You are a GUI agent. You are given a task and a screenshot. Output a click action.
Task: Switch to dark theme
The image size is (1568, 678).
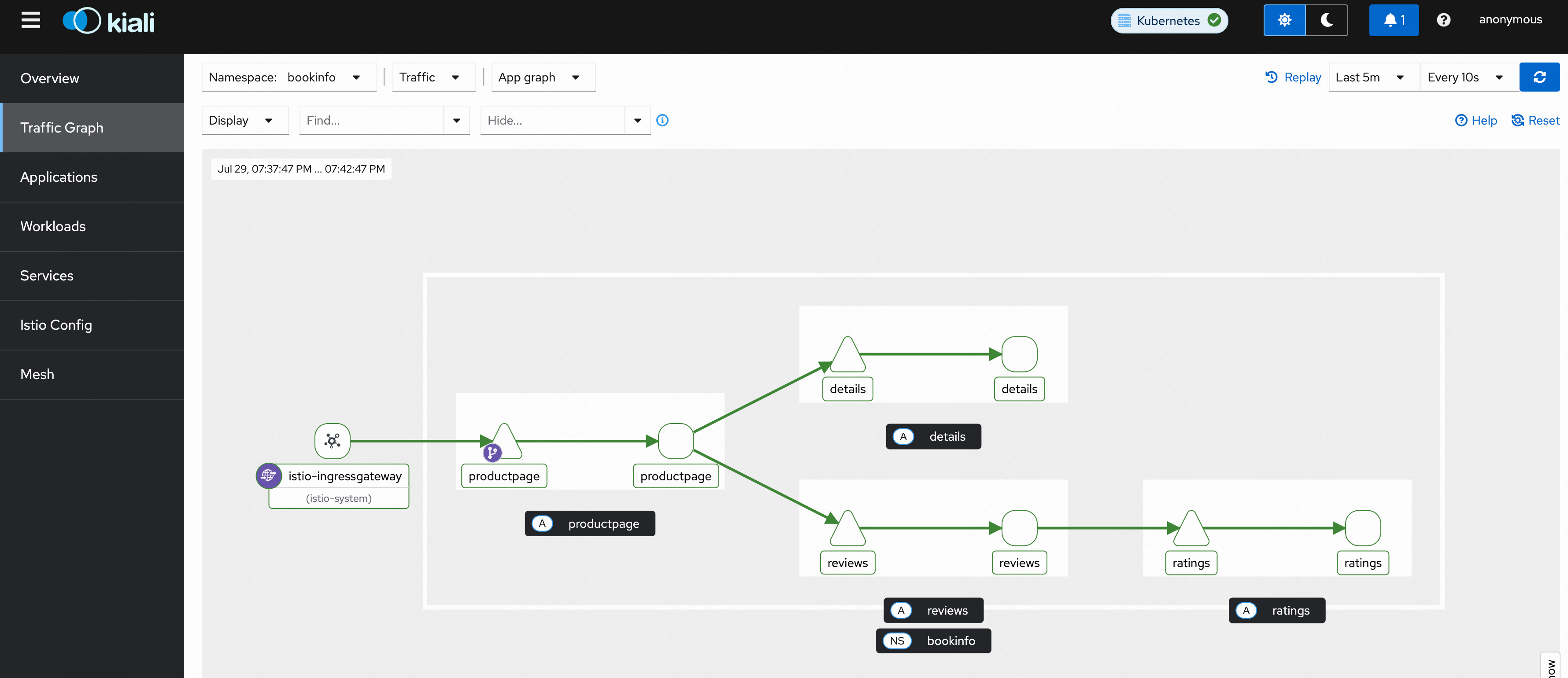pyautogui.click(x=1326, y=20)
